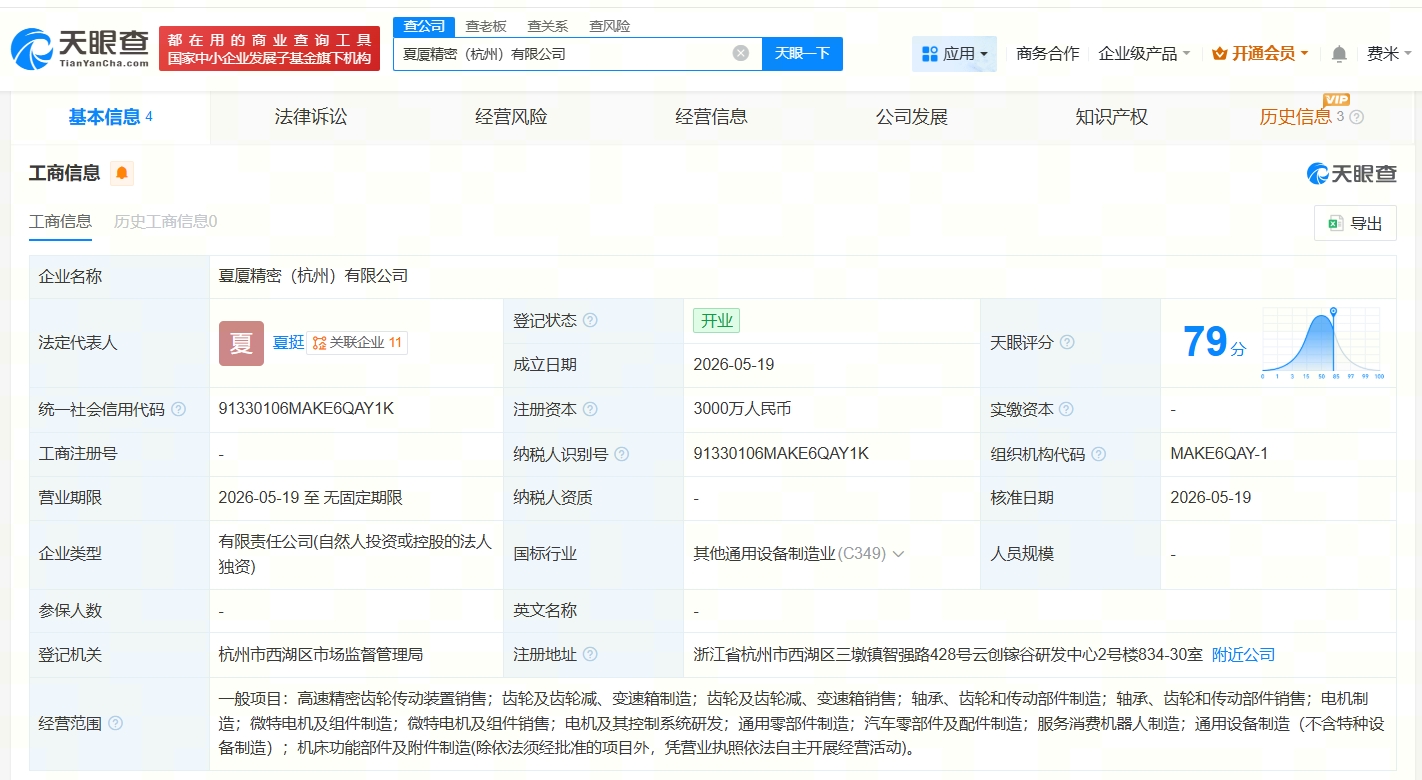Select the 工商信息 sub-tab
Screen dimensions: 1422x780
tap(60, 222)
